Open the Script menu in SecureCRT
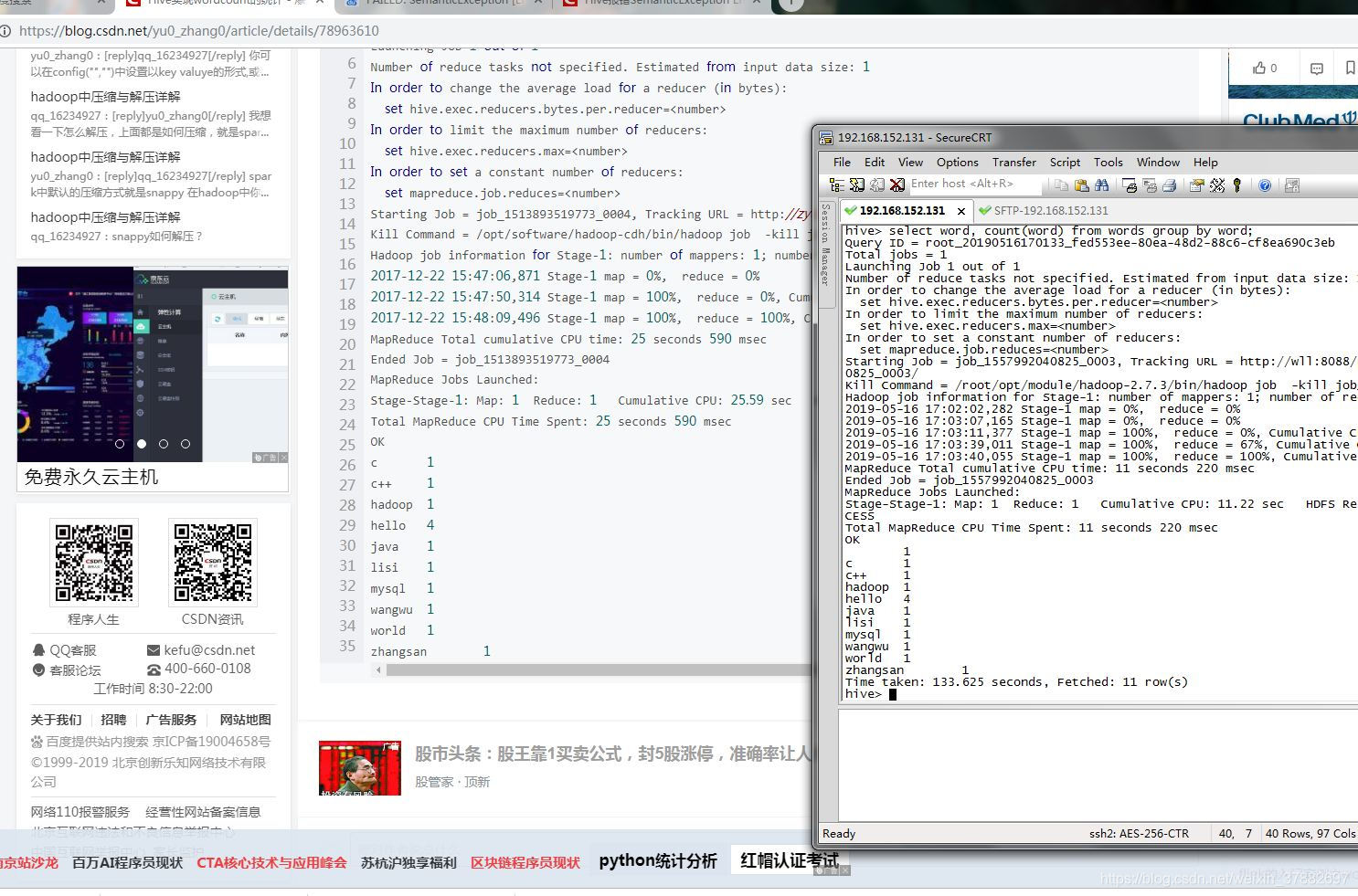The height and width of the screenshot is (896, 1358). click(x=1065, y=162)
